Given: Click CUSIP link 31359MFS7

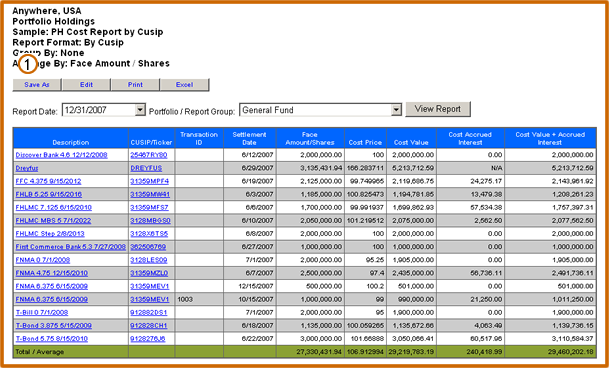Looking at the screenshot, I should (149, 208).
